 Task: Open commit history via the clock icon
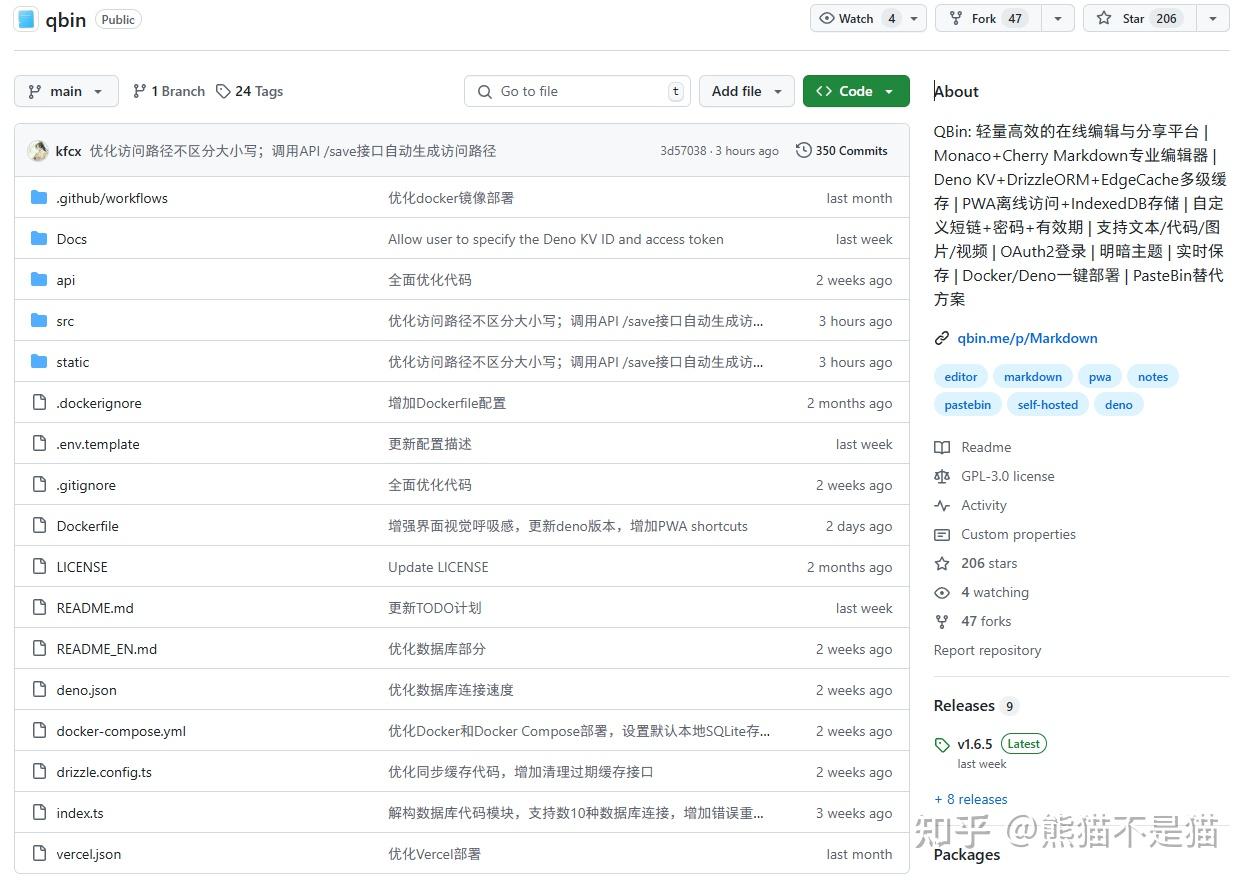(804, 150)
